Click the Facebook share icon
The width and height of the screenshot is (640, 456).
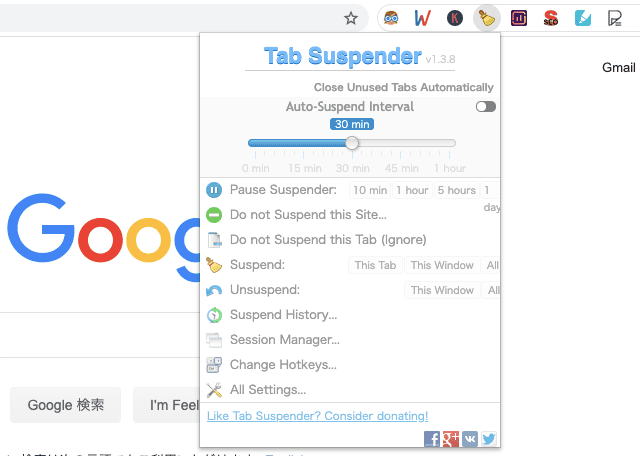click(432, 439)
